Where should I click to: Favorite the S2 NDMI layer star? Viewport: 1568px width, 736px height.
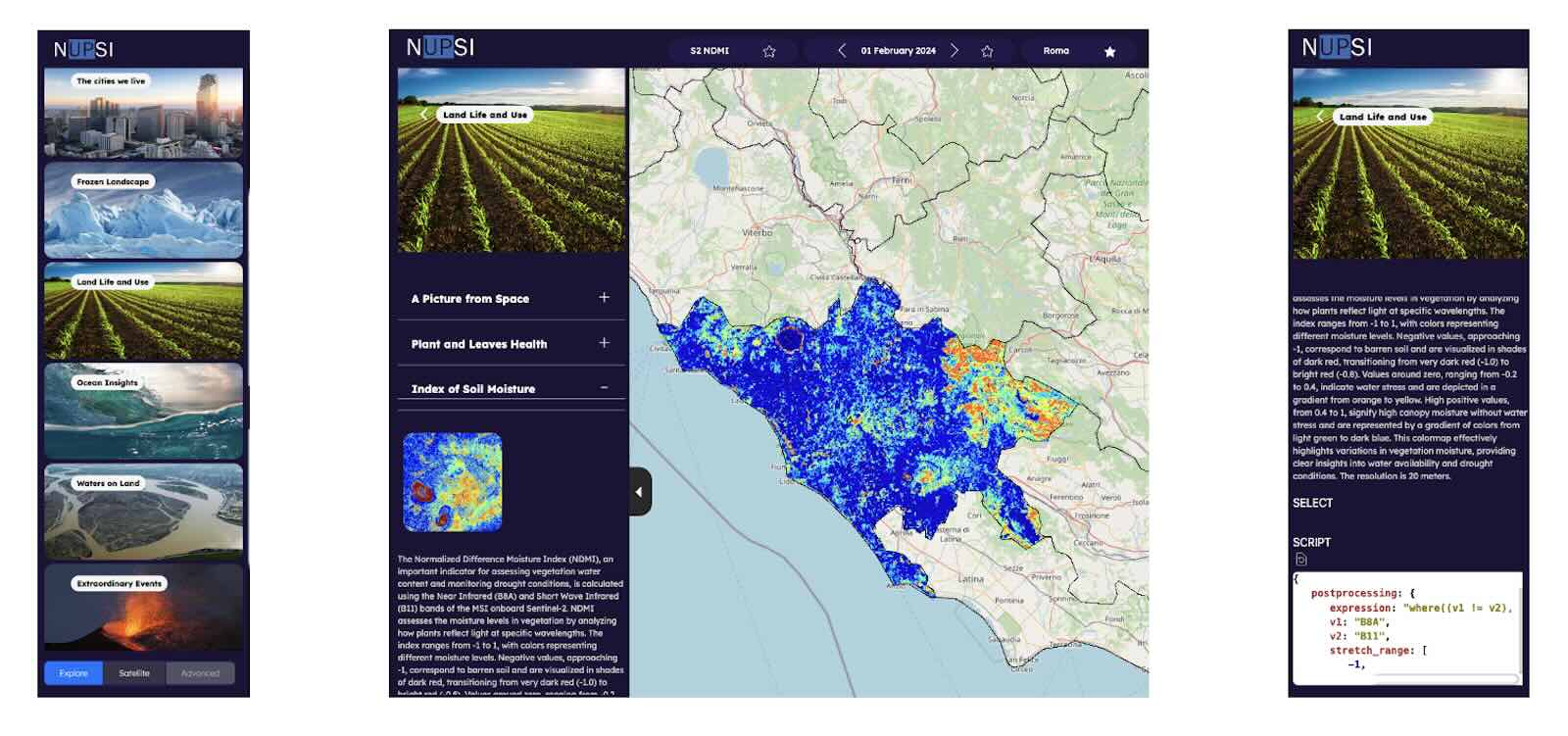point(769,51)
